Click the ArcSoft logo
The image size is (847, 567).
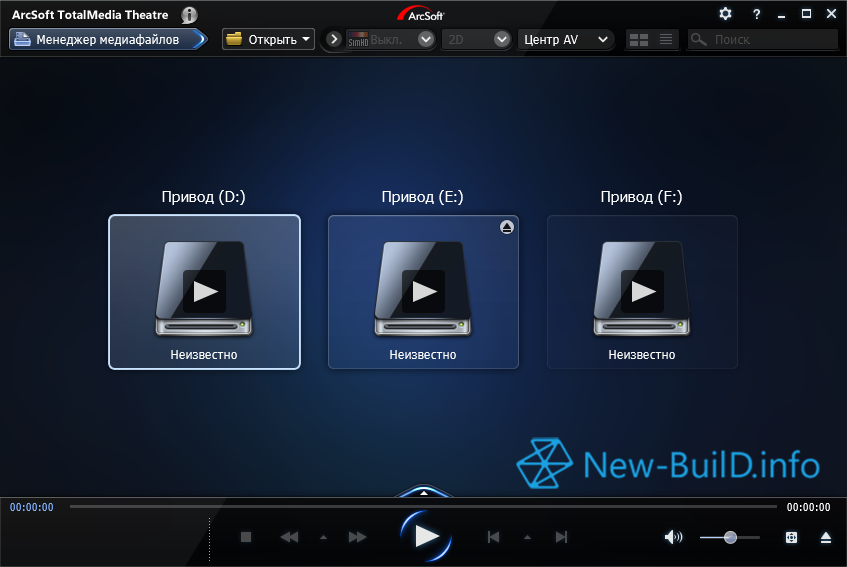click(421, 14)
